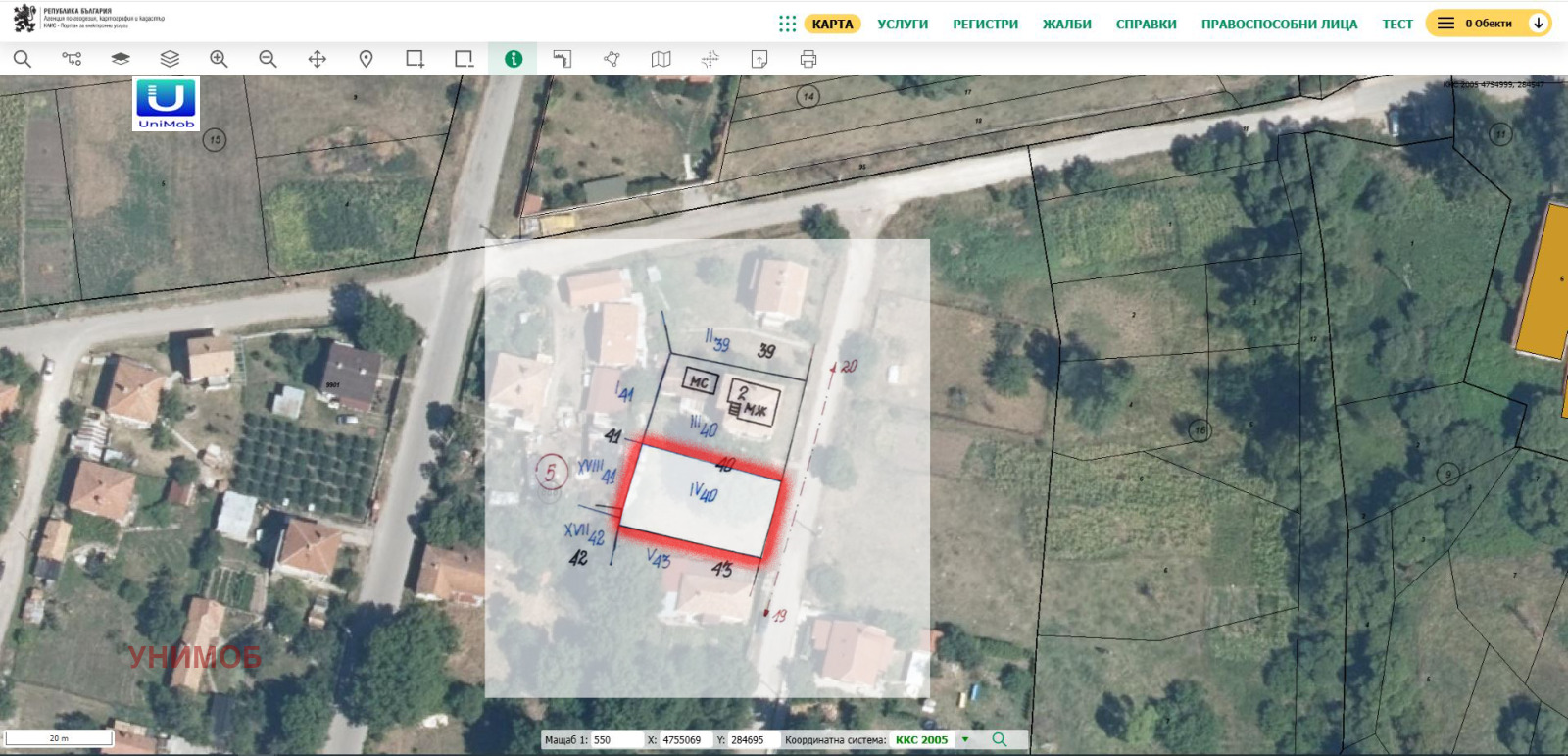Select the polygon vertices drawing tool
Image resolution: width=1568 pixels, height=756 pixels.
(x=612, y=59)
